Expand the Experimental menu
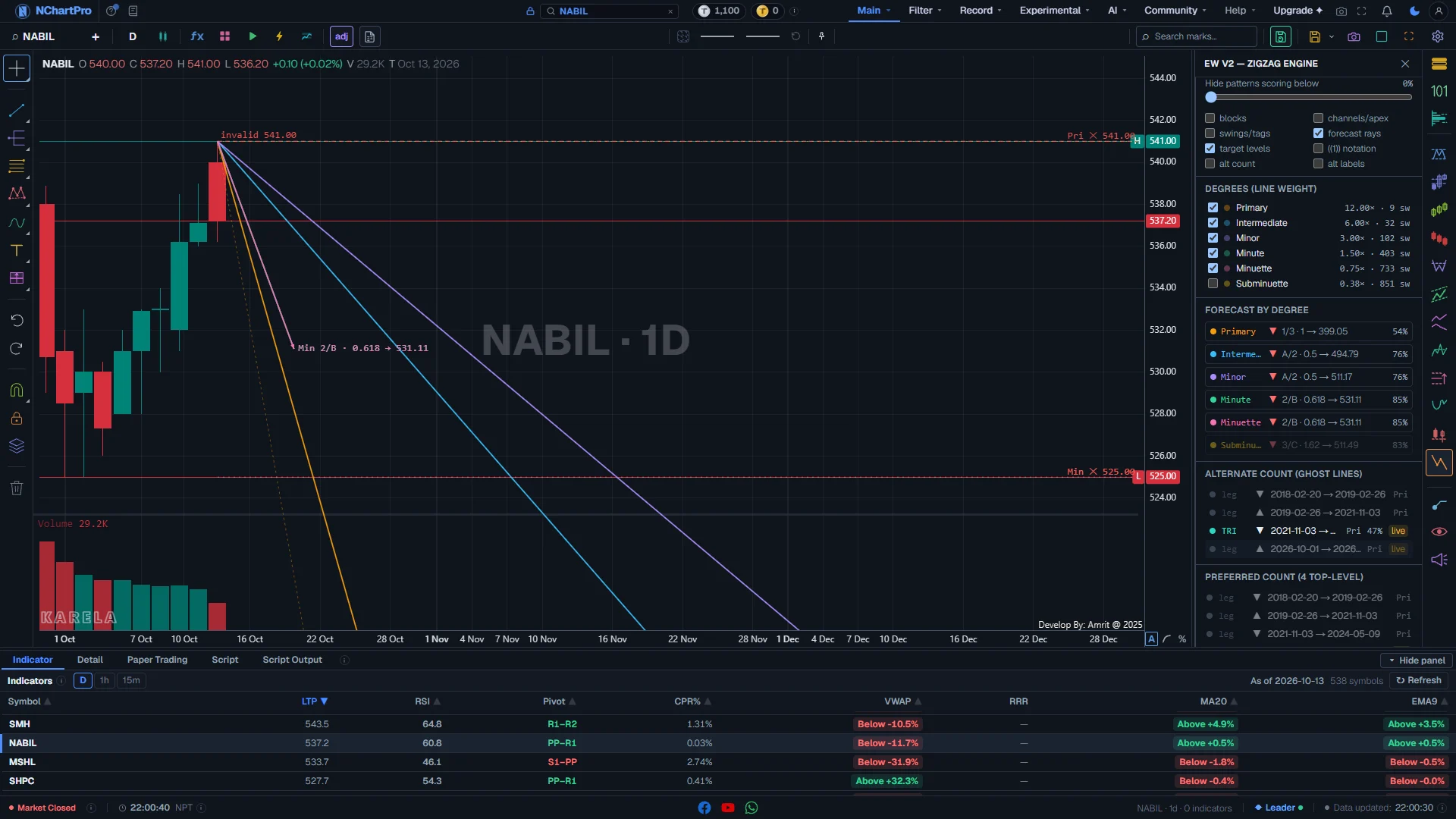The height and width of the screenshot is (819, 1456). 1054,11
